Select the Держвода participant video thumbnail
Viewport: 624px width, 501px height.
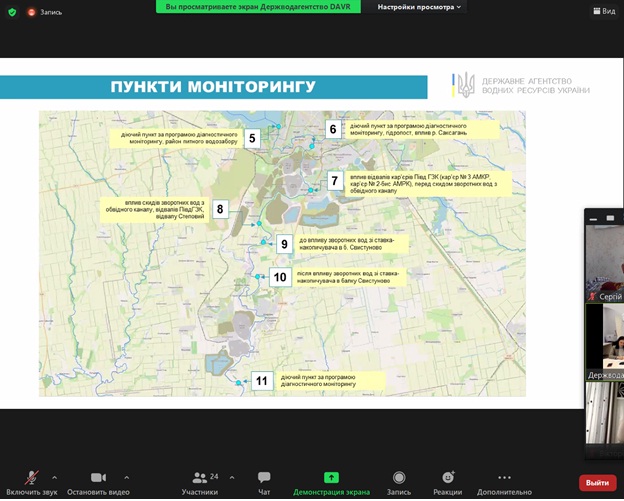pyautogui.click(x=605, y=341)
